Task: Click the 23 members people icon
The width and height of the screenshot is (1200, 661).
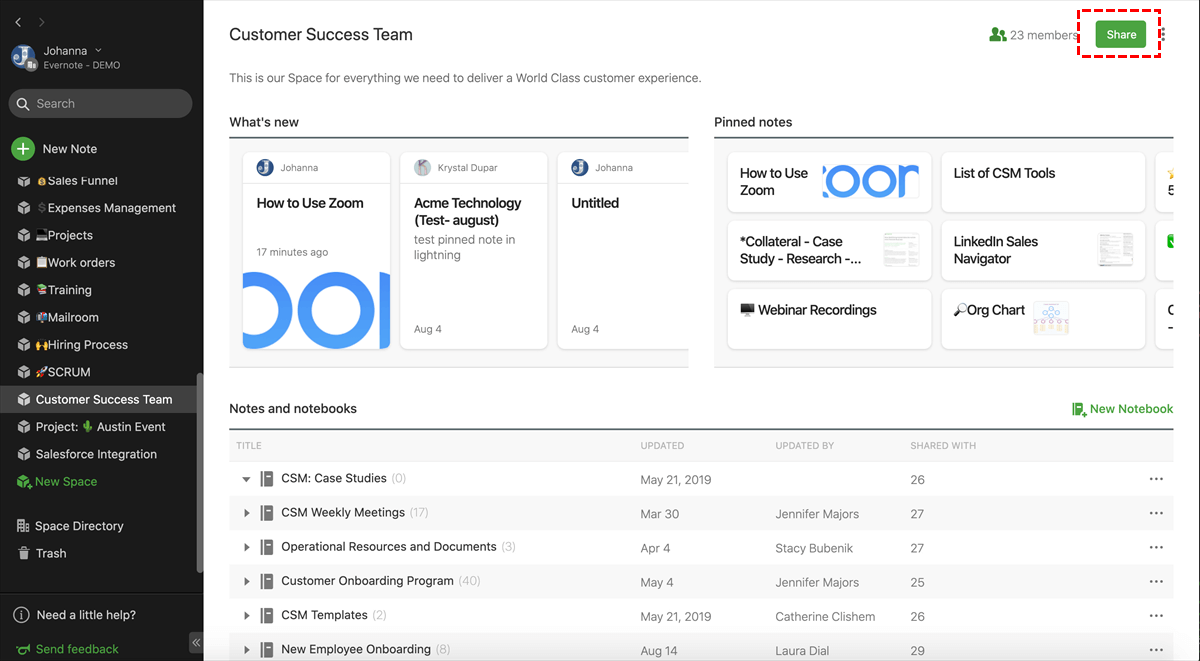Action: pyautogui.click(x=997, y=35)
